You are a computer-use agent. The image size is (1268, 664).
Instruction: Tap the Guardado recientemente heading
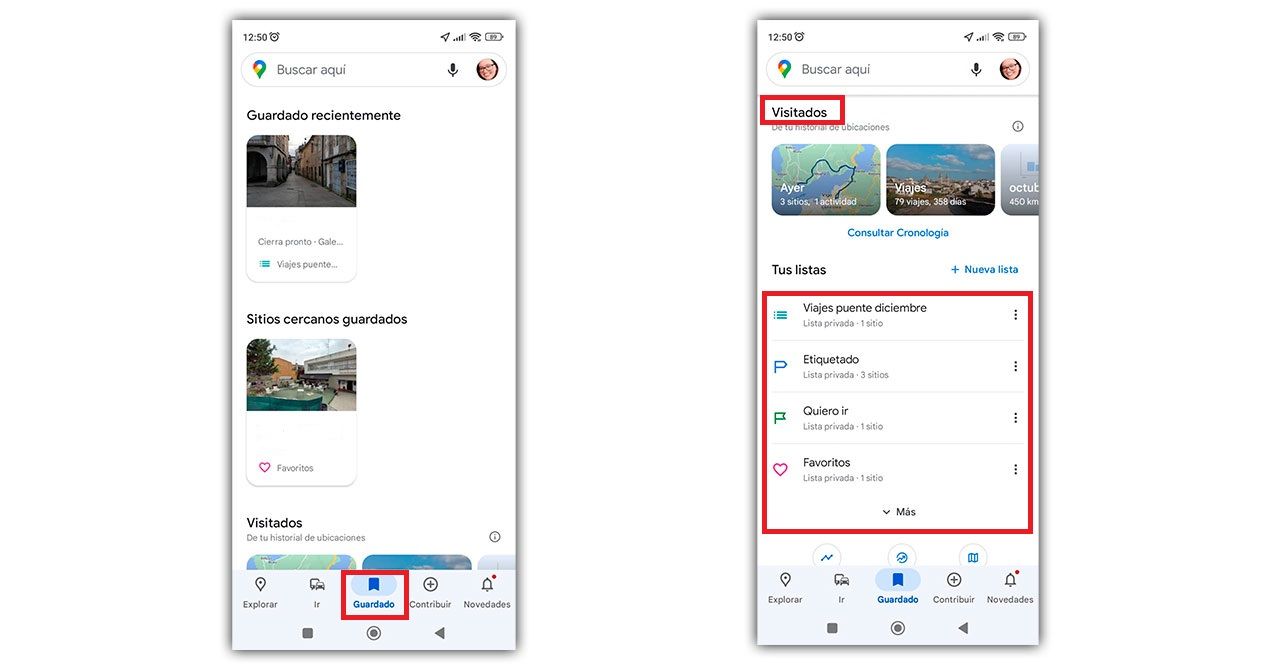point(324,115)
